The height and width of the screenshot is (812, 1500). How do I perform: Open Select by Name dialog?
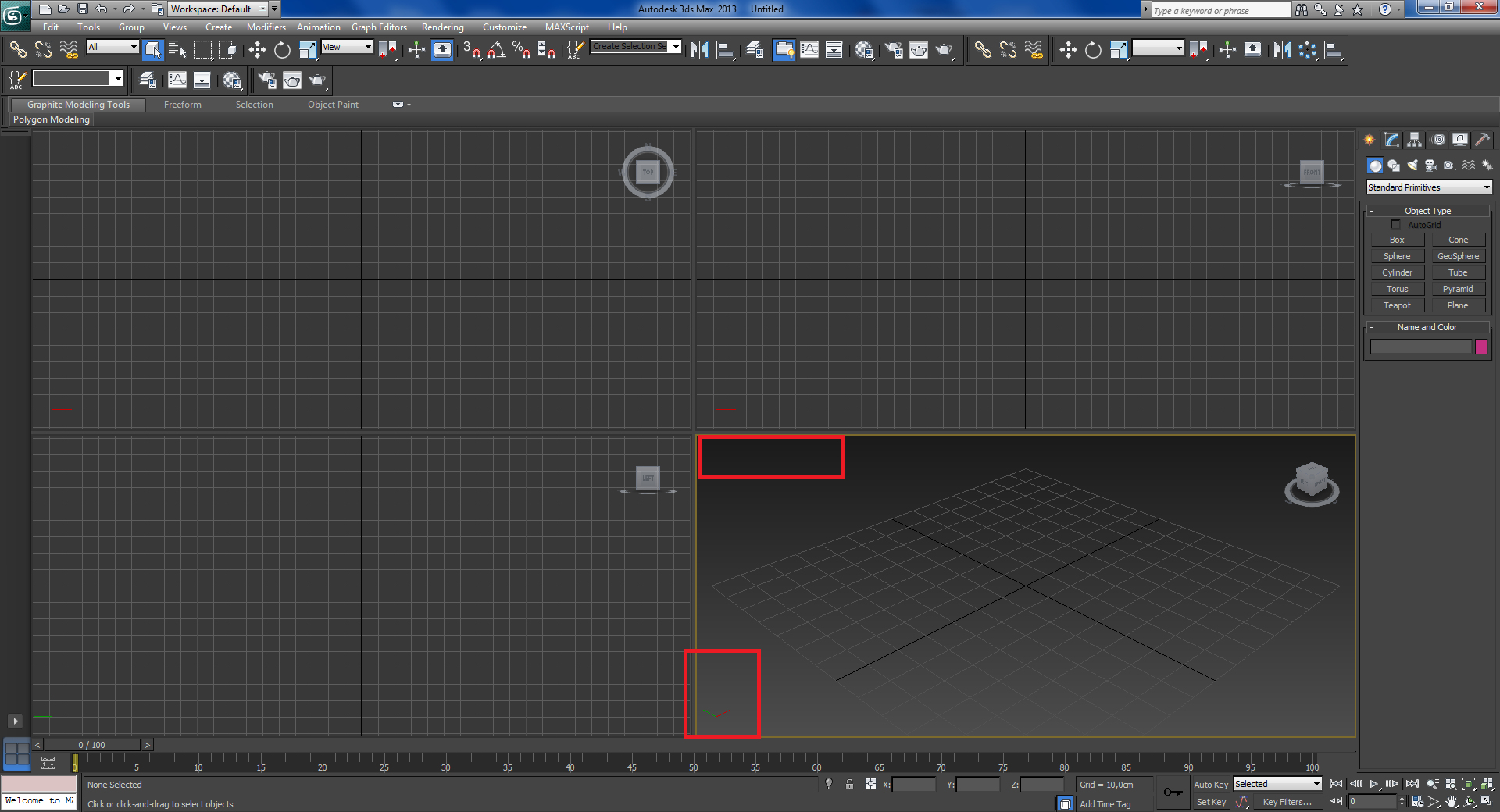tap(177, 50)
